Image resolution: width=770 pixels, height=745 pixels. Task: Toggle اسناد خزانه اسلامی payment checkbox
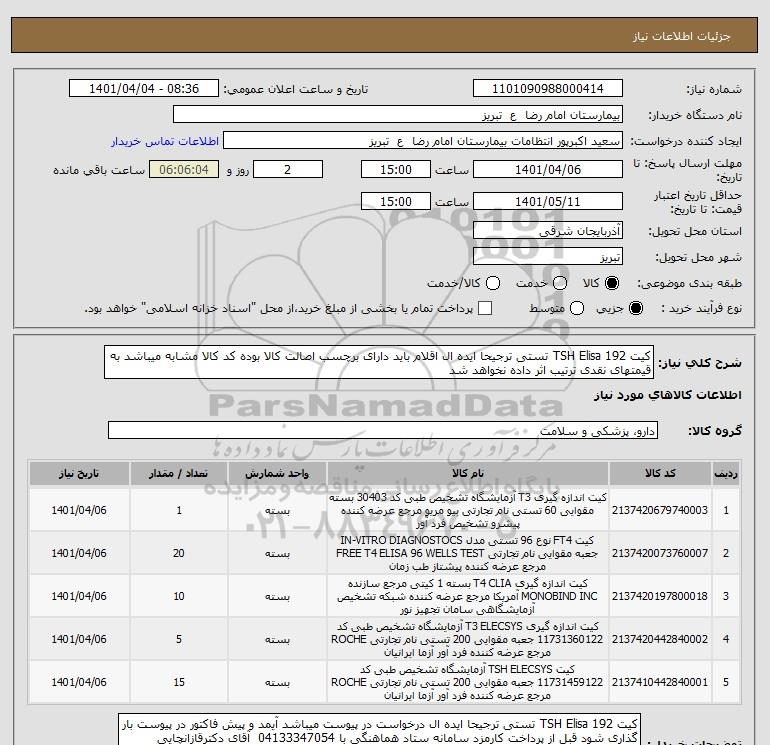[485, 308]
